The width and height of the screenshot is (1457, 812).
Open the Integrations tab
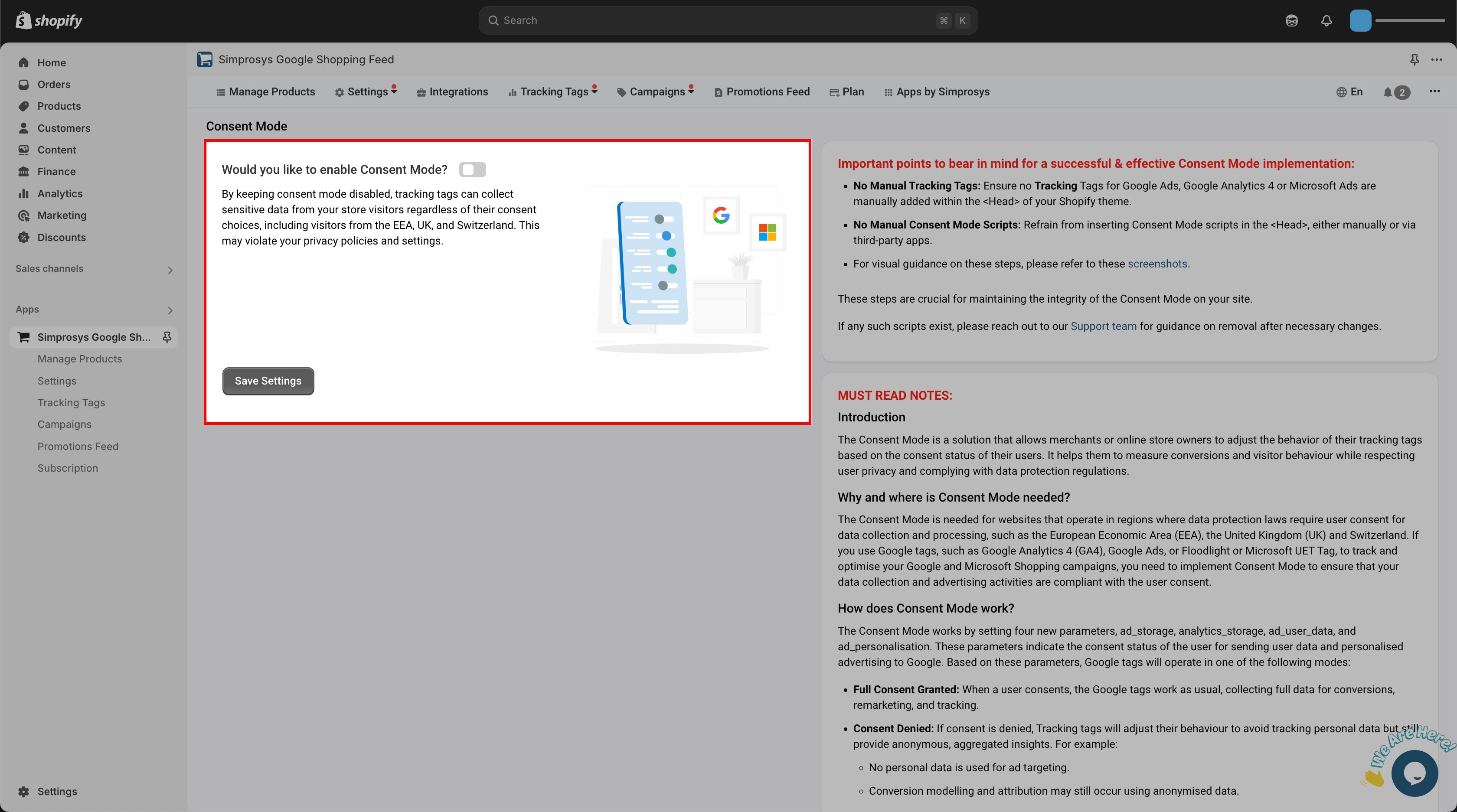click(x=452, y=91)
